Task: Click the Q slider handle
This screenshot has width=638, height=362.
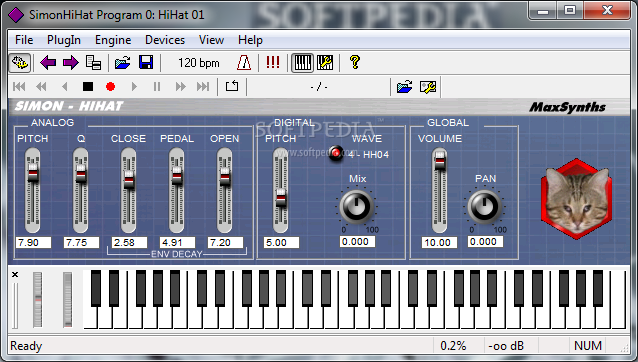Action: point(81,173)
